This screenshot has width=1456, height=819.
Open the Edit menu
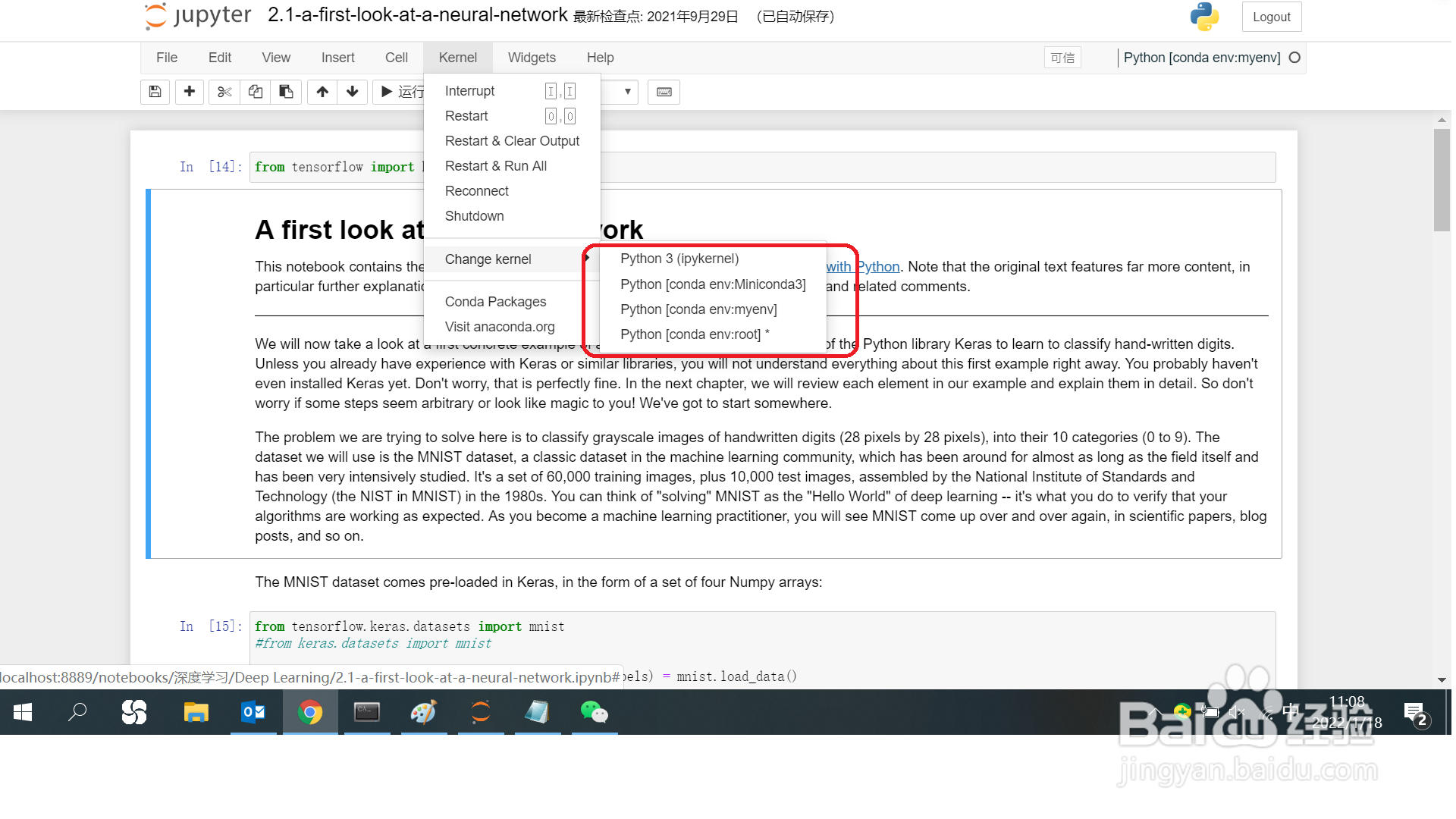click(220, 58)
